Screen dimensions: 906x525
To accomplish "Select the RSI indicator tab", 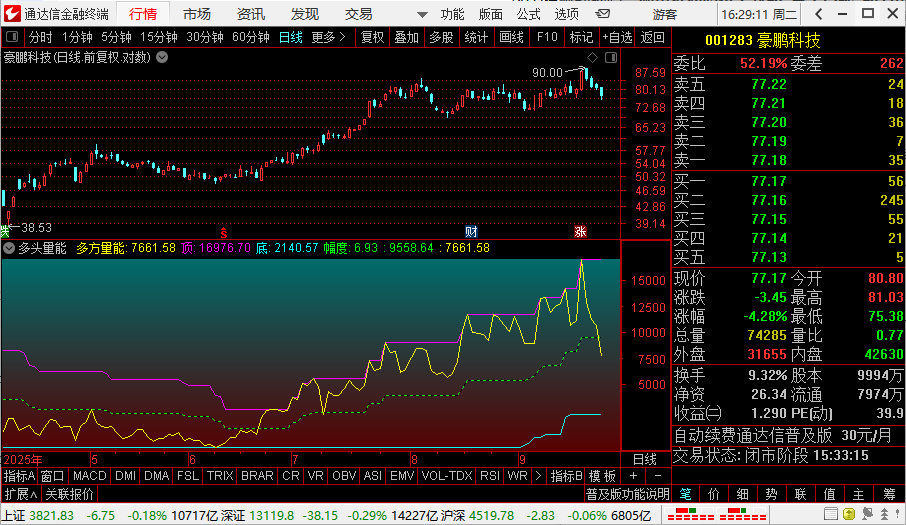I will [x=490, y=476].
